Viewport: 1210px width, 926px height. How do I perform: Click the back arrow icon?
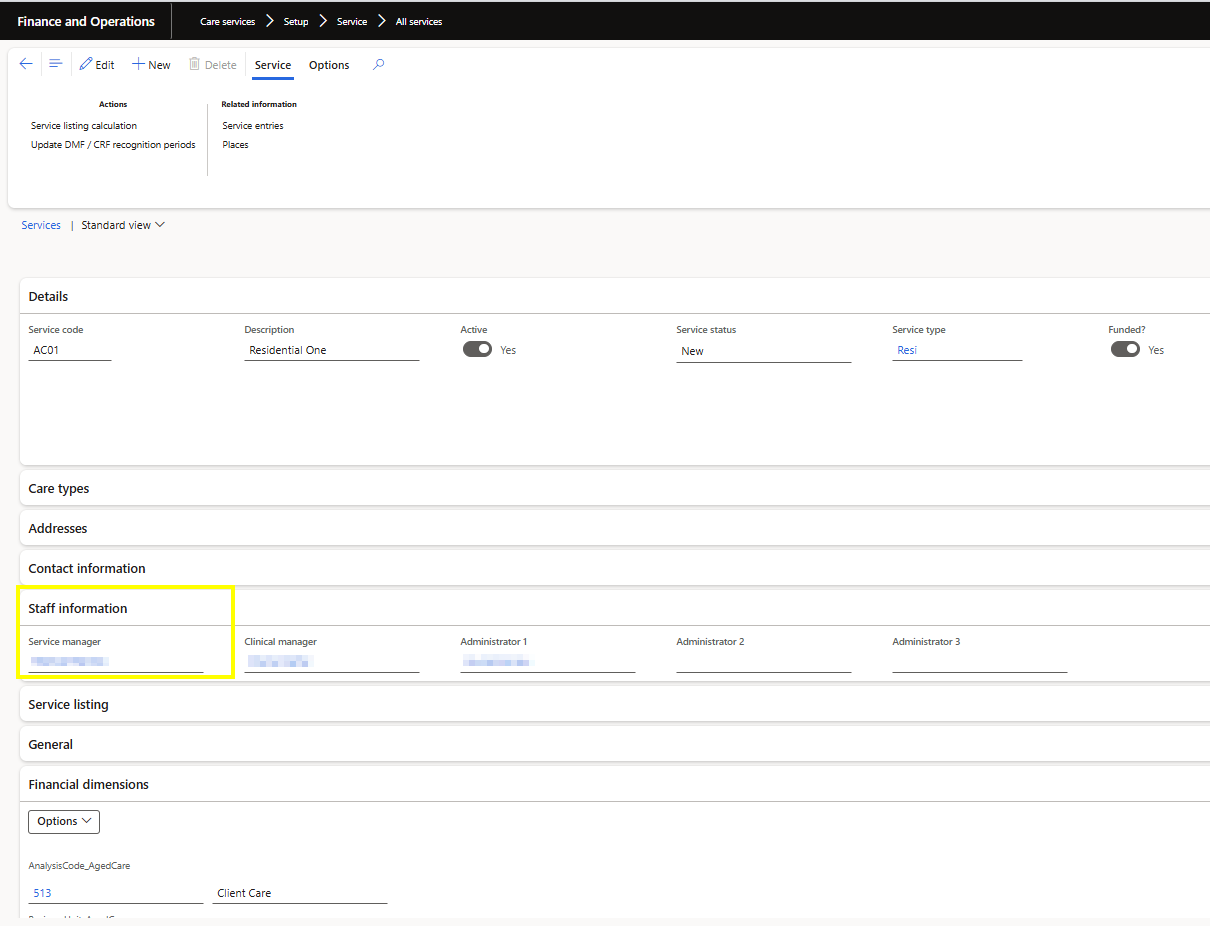coord(26,64)
